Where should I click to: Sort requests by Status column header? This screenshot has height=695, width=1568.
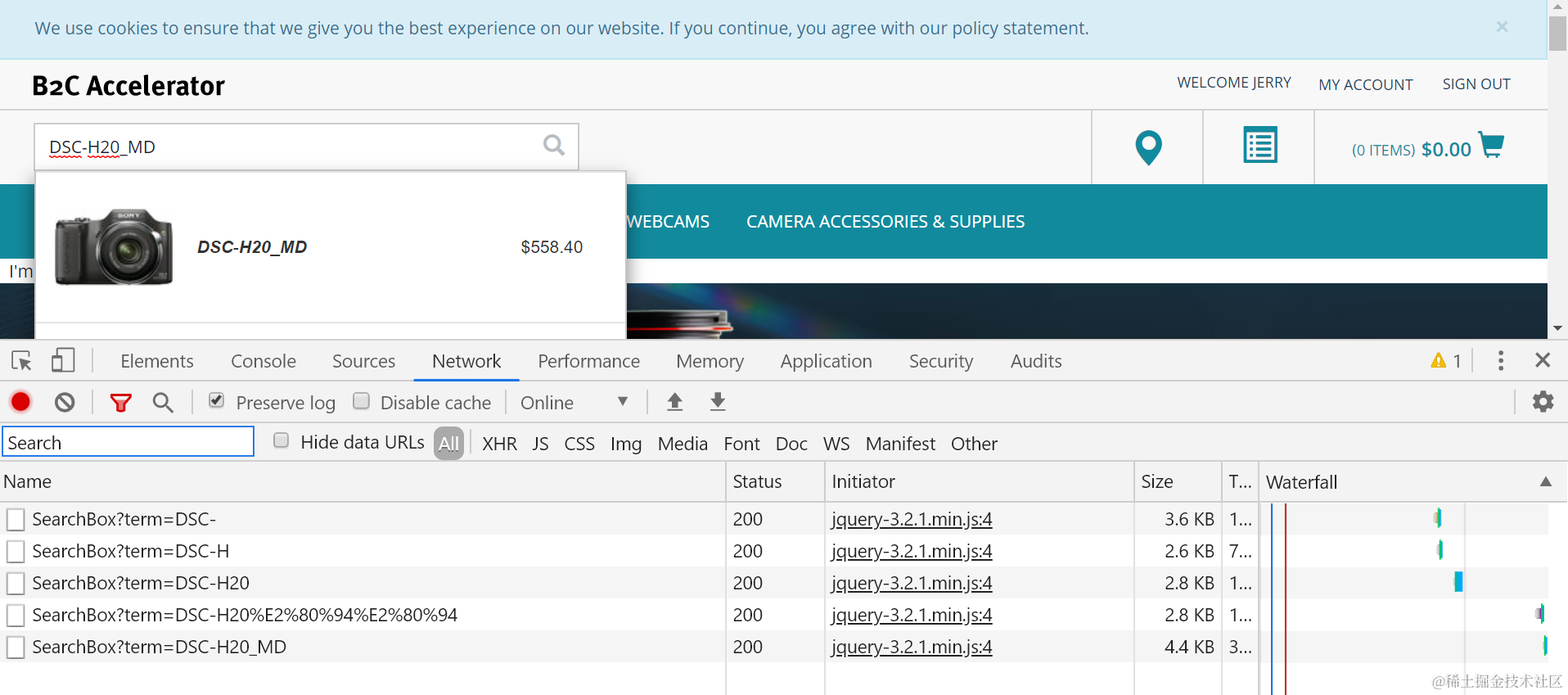pos(775,481)
